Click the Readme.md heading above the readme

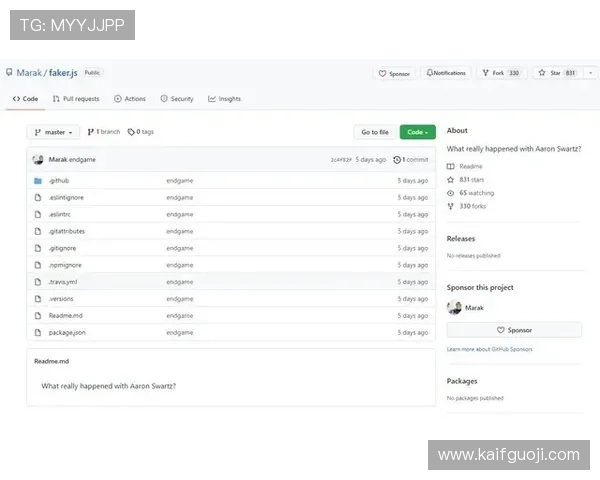pos(52,361)
